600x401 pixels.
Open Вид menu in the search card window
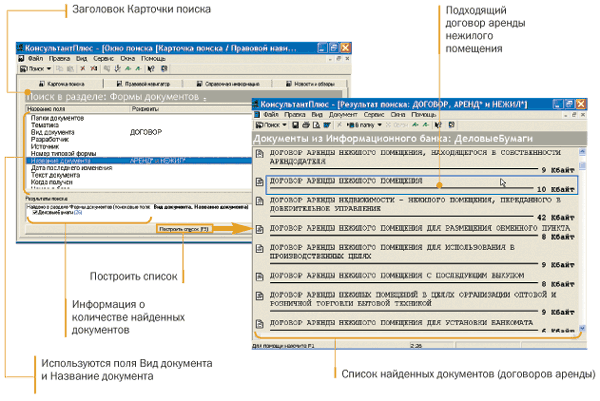81,59
